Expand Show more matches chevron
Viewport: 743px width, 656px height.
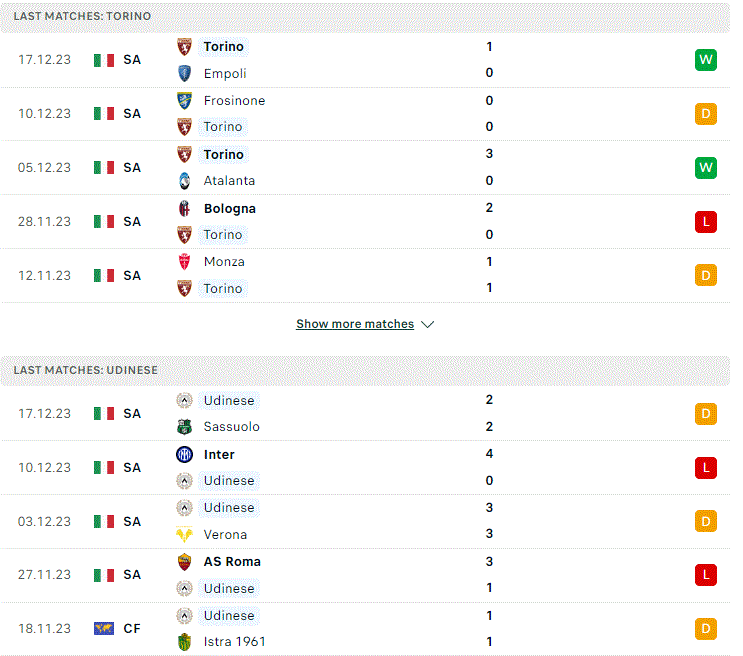[427, 324]
